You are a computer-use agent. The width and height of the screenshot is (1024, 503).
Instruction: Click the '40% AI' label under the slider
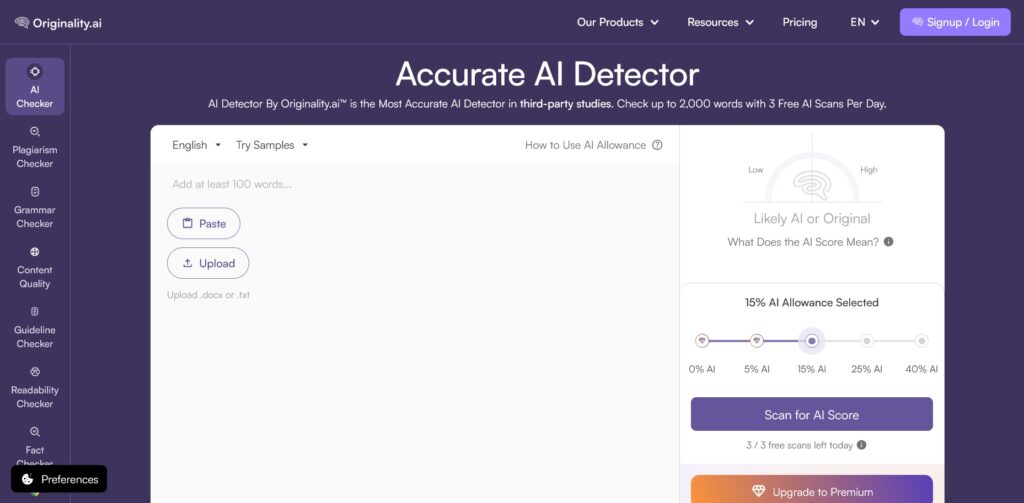point(921,369)
